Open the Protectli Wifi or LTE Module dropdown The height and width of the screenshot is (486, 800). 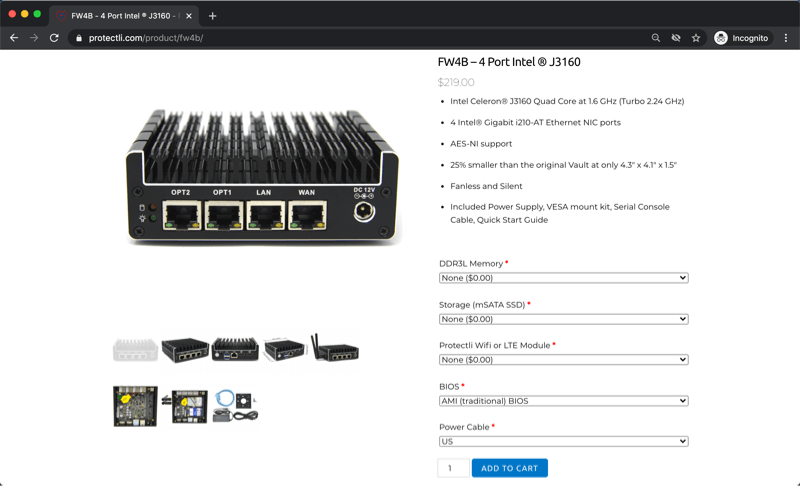[x=563, y=360]
